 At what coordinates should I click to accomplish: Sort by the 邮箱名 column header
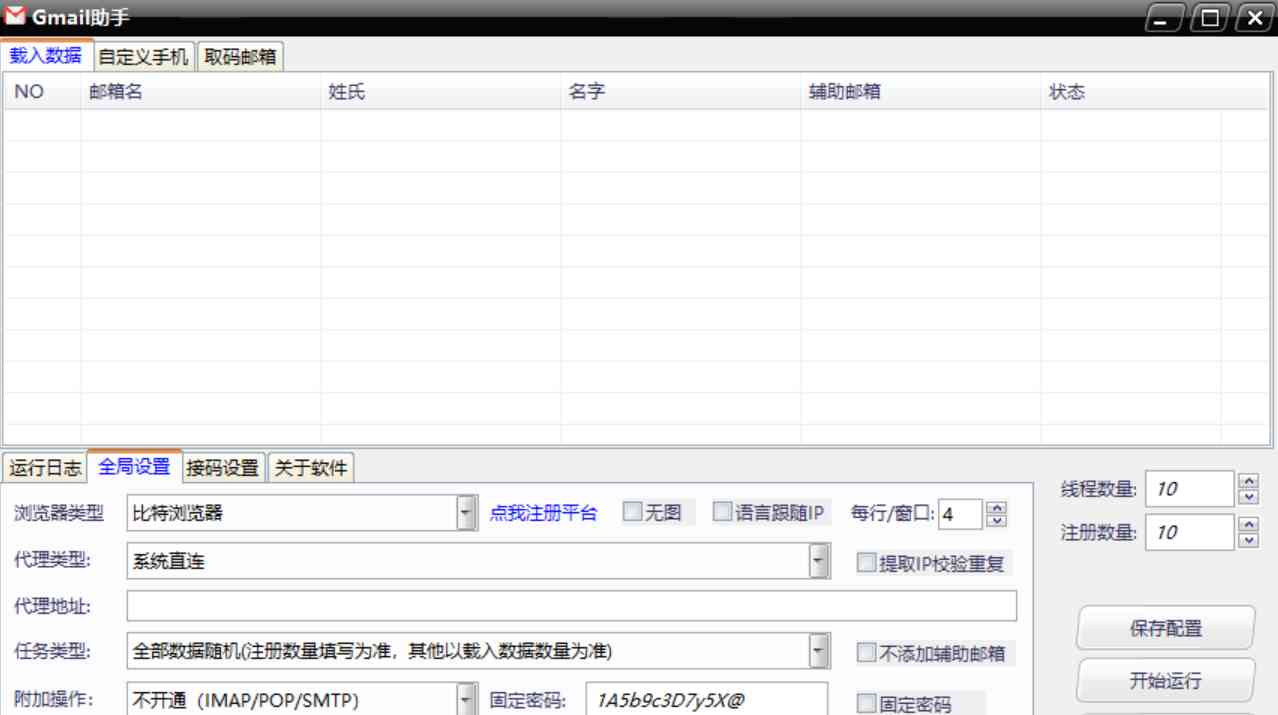coord(201,92)
